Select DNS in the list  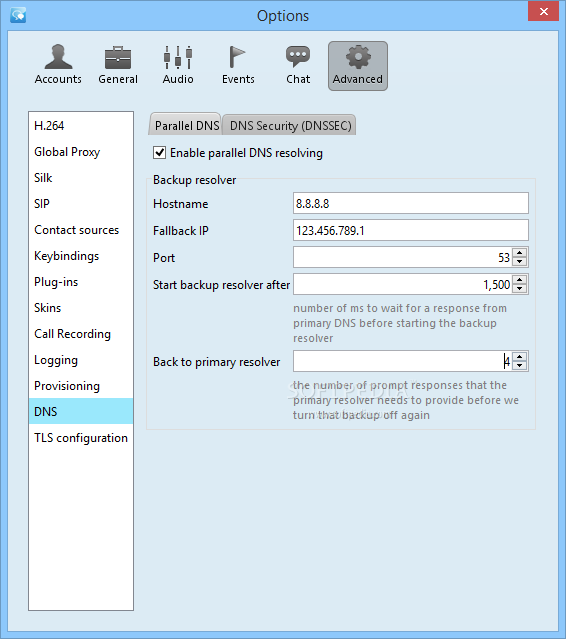click(81, 411)
